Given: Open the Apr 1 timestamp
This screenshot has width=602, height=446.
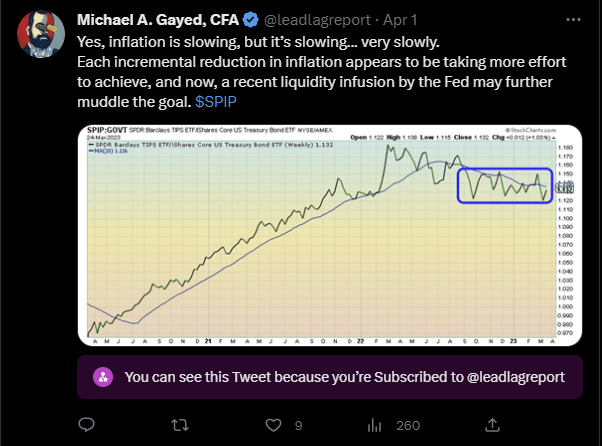Looking at the screenshot, I should tap(400, 20).
